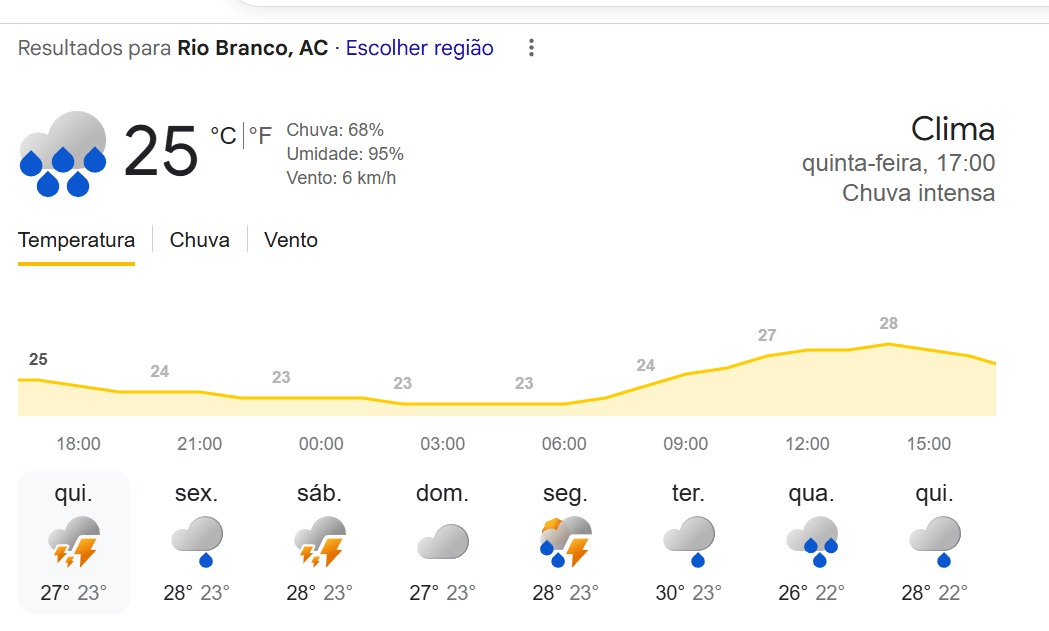Viewport: 1049px width, 631px height.
Task: Click the heavy rain current weather icon
Action: tap(63, 153)
